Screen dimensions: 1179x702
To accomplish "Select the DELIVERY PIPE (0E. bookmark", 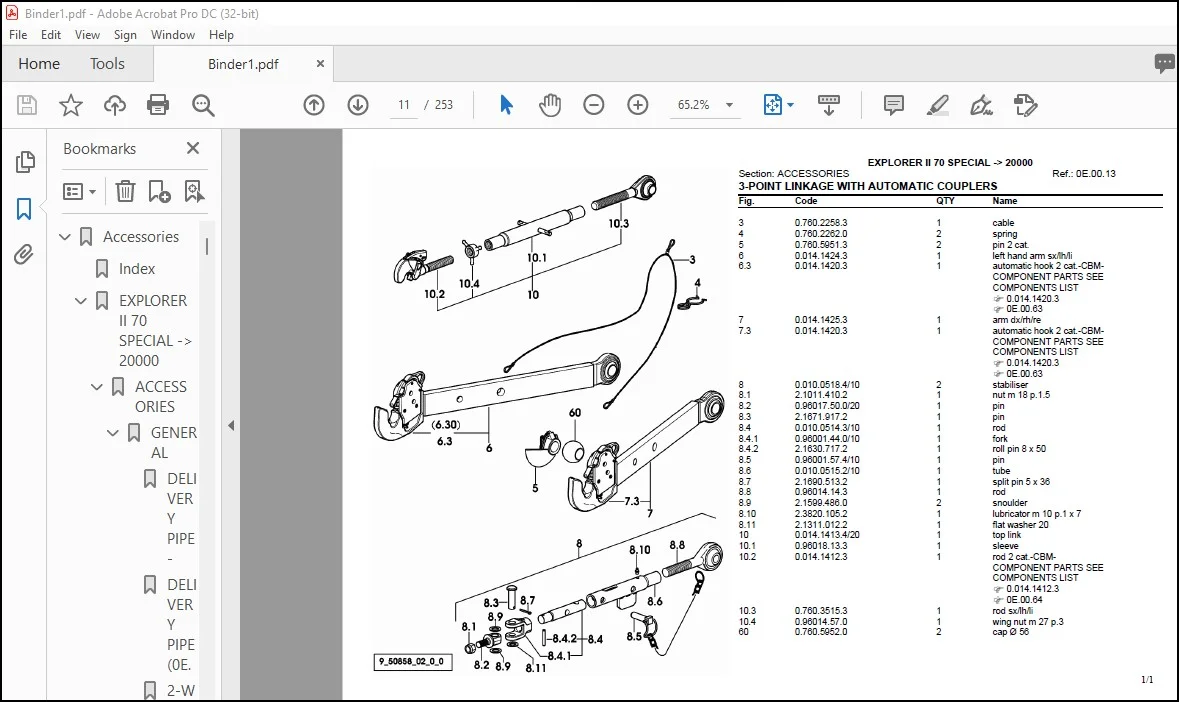I will [x=181, y=625].
